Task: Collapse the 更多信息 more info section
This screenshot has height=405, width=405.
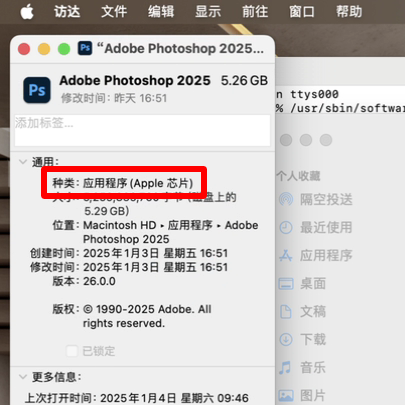Action: (x=23, y=377)
